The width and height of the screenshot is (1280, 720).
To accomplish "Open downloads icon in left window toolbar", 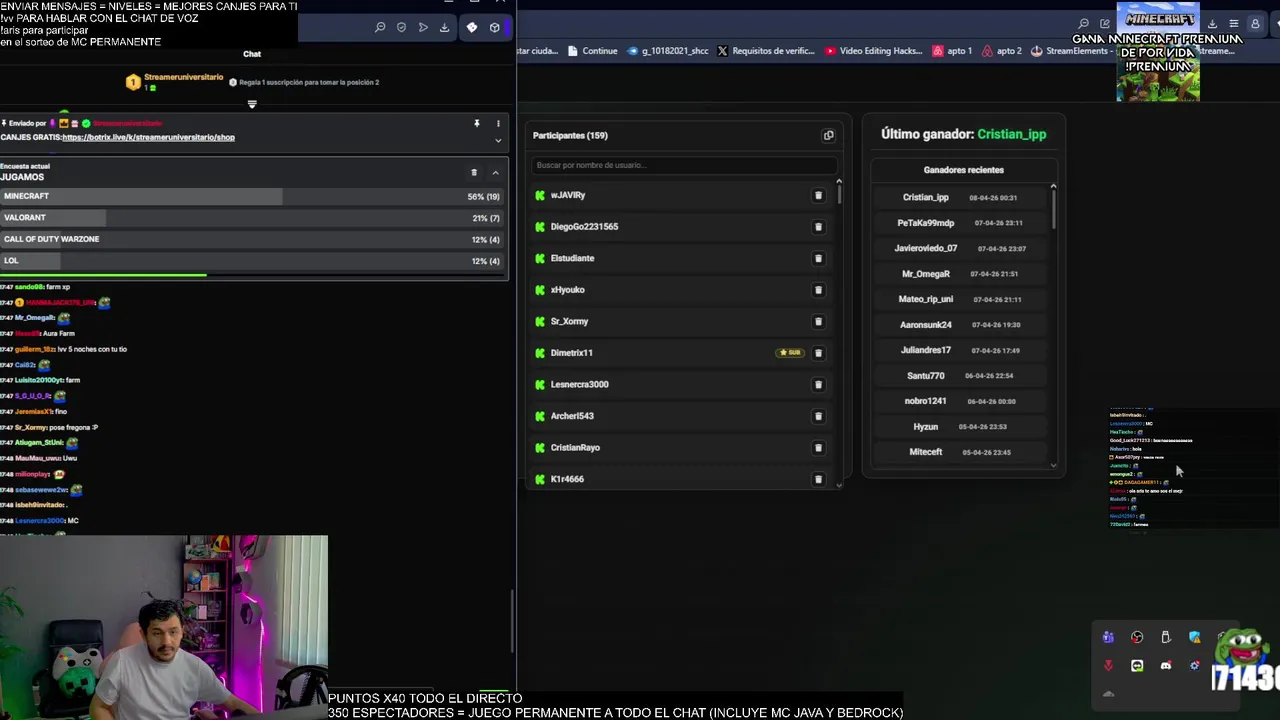I will (444, 27).
